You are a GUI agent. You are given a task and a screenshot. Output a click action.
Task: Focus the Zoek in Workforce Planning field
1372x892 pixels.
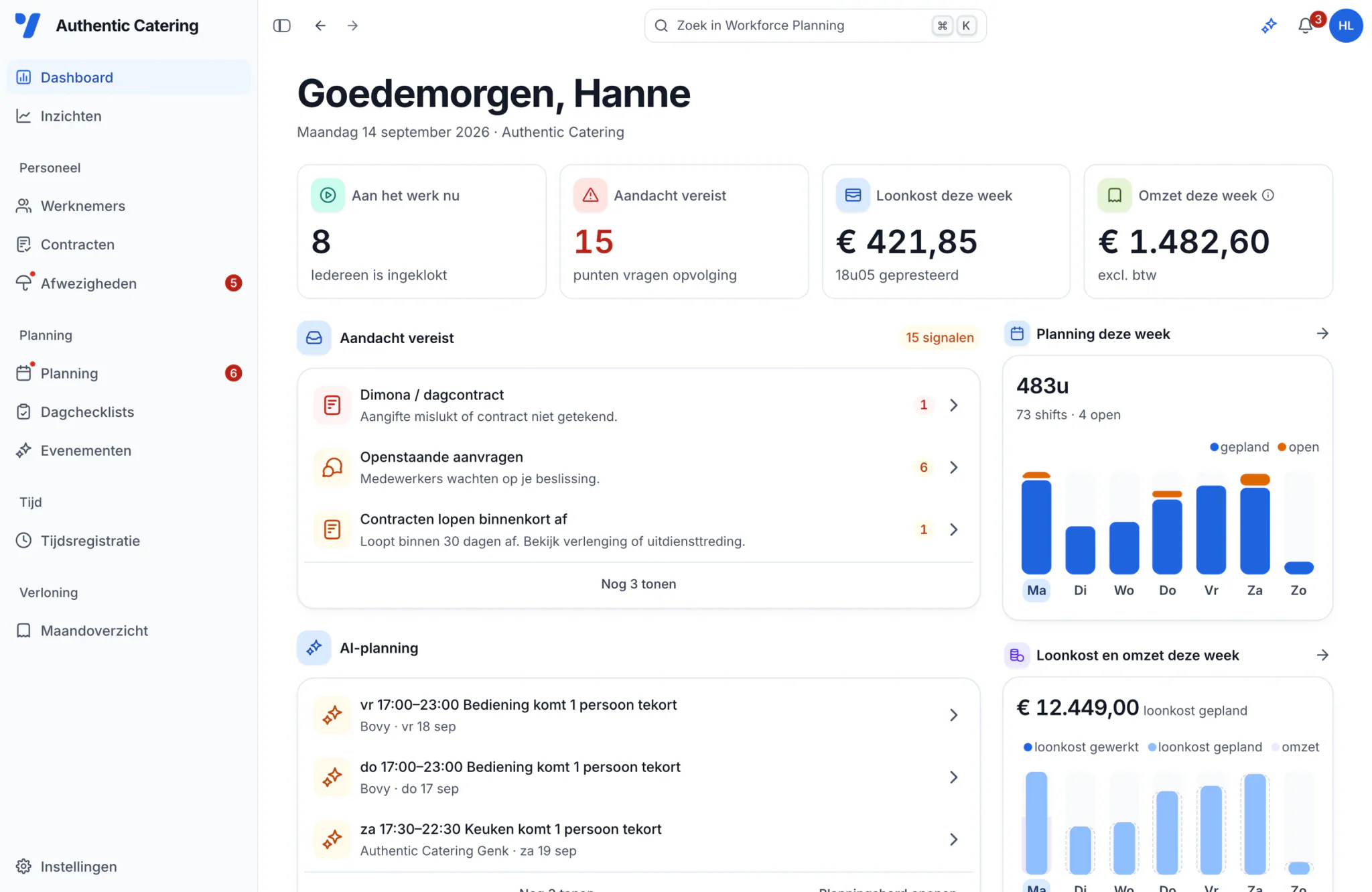click(815, 25)
